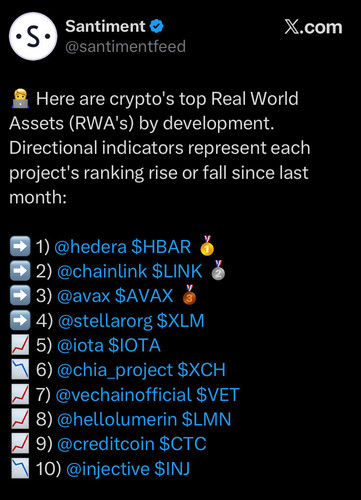Click the falling chart emoji beside chia_project
This screenshot has width=361, height=500.
click(20, 370)
